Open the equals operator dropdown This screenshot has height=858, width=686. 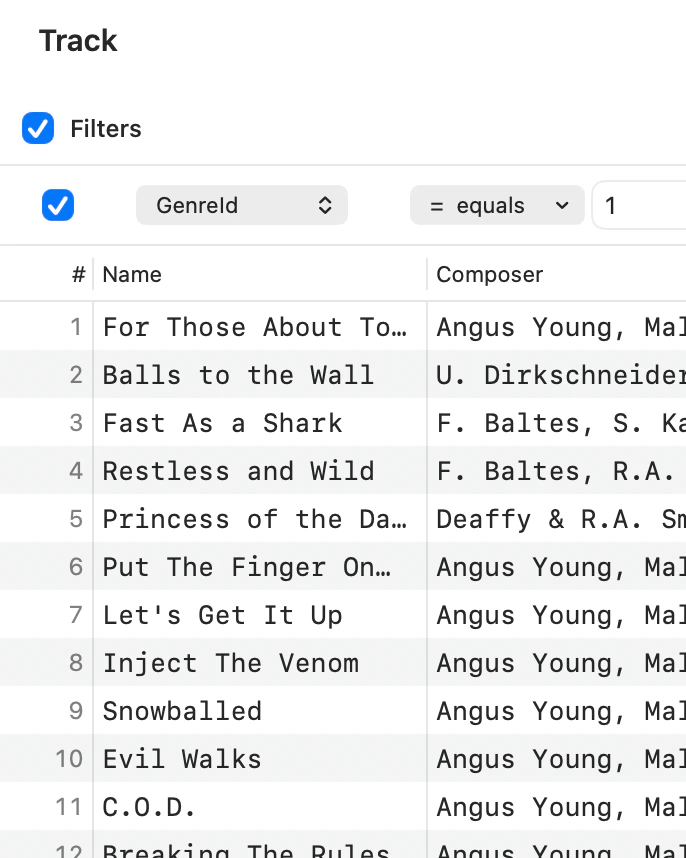pyautogui.click(x=497, y=205)
